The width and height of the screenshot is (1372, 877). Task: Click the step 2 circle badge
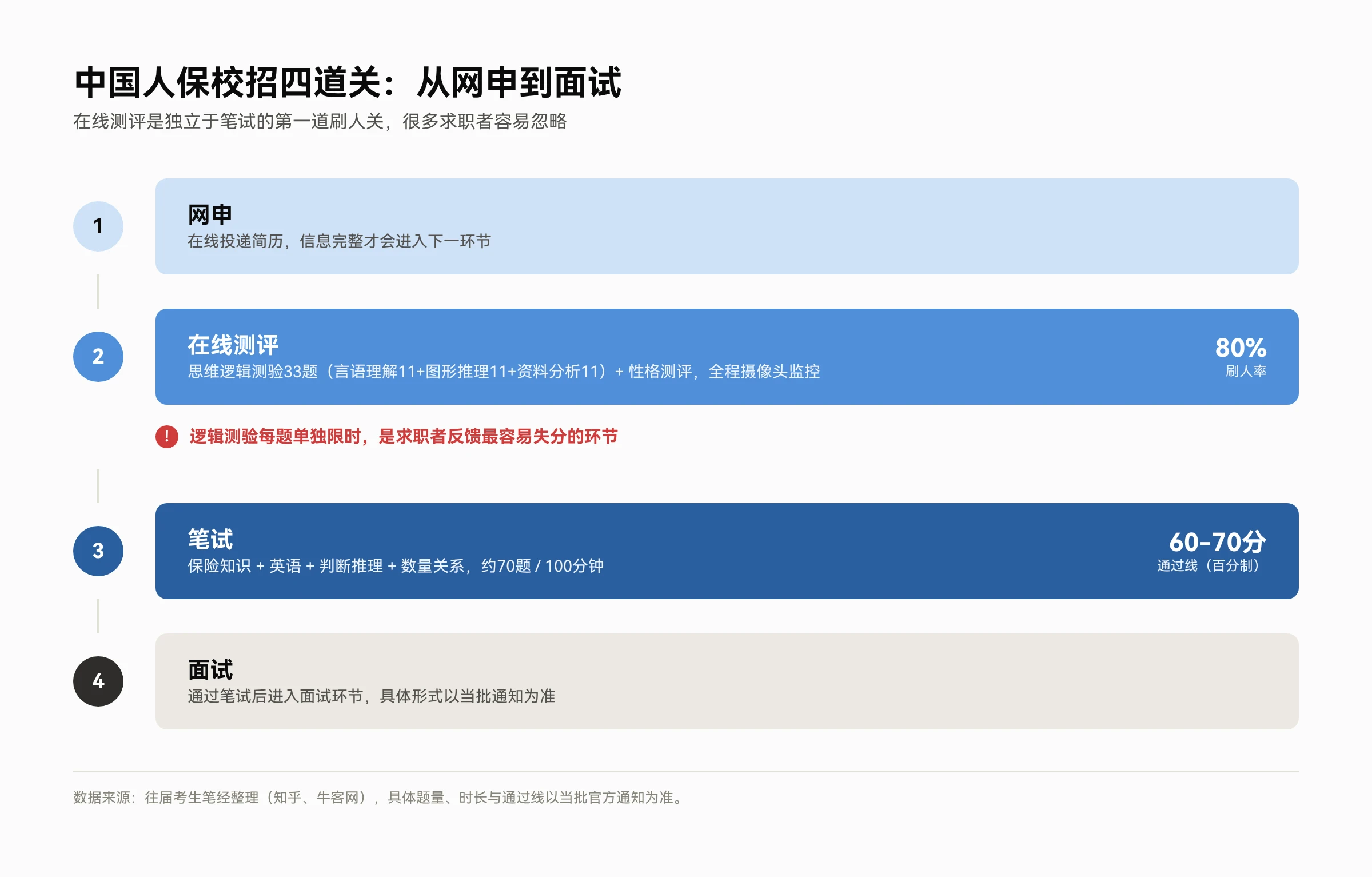[x=98, y=357]
